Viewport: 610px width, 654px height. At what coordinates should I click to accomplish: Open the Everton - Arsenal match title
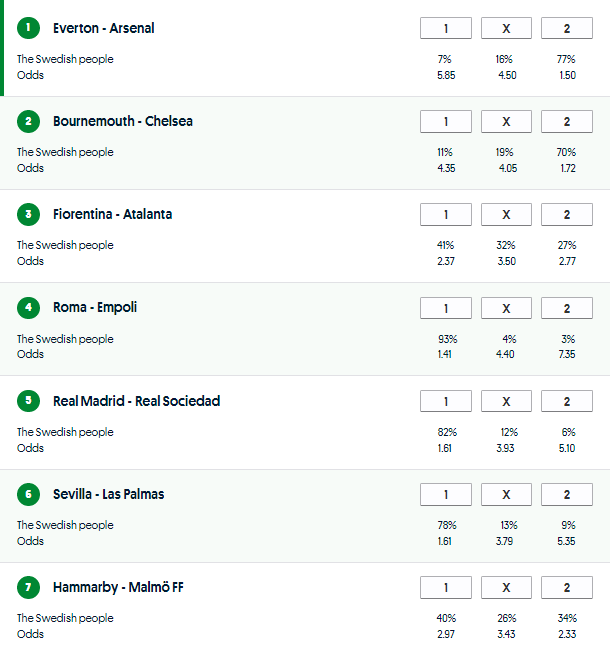coord(103,28)
